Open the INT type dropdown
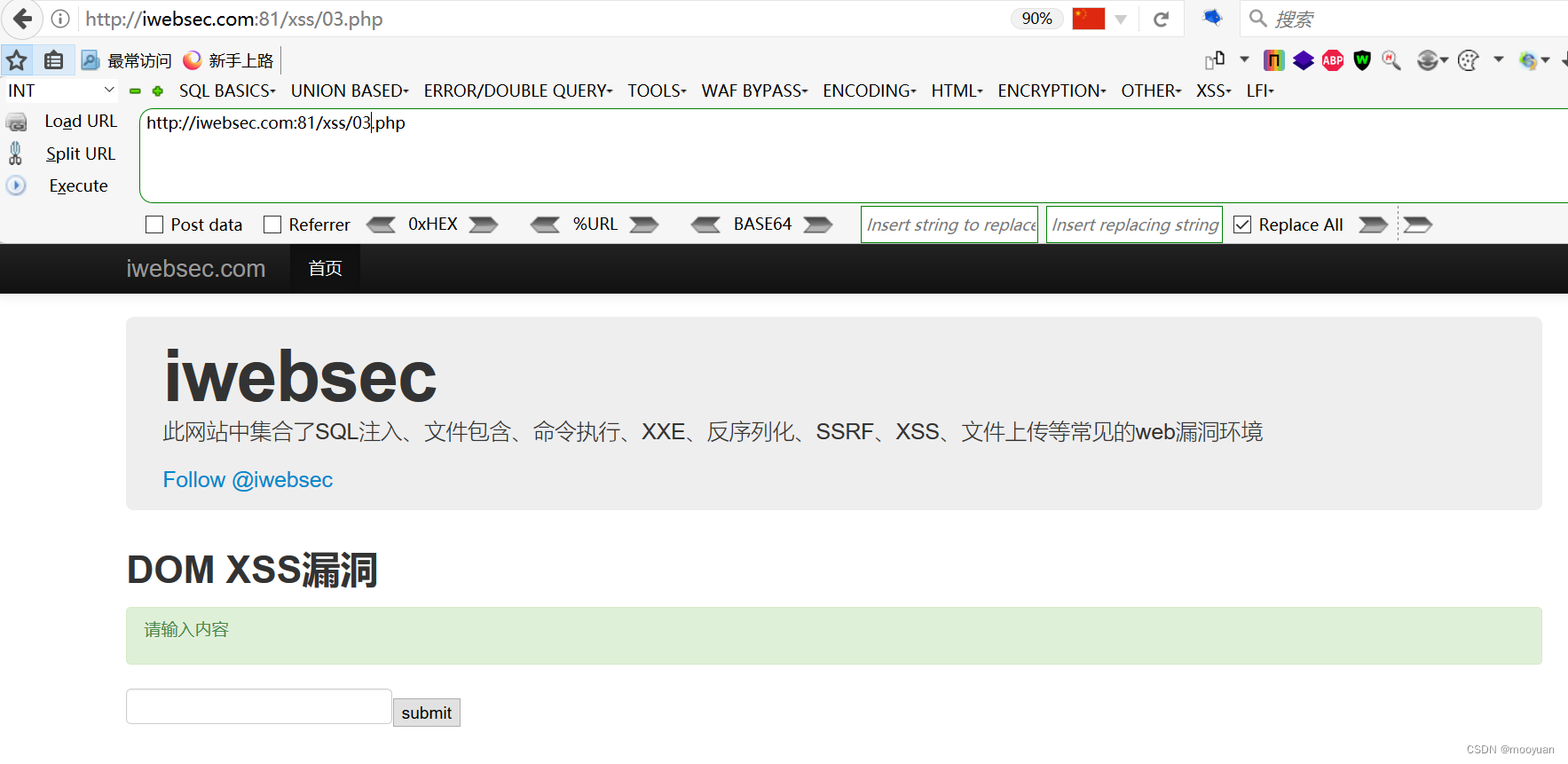This screenshot has width=1568, height=764. click(61, 91)
